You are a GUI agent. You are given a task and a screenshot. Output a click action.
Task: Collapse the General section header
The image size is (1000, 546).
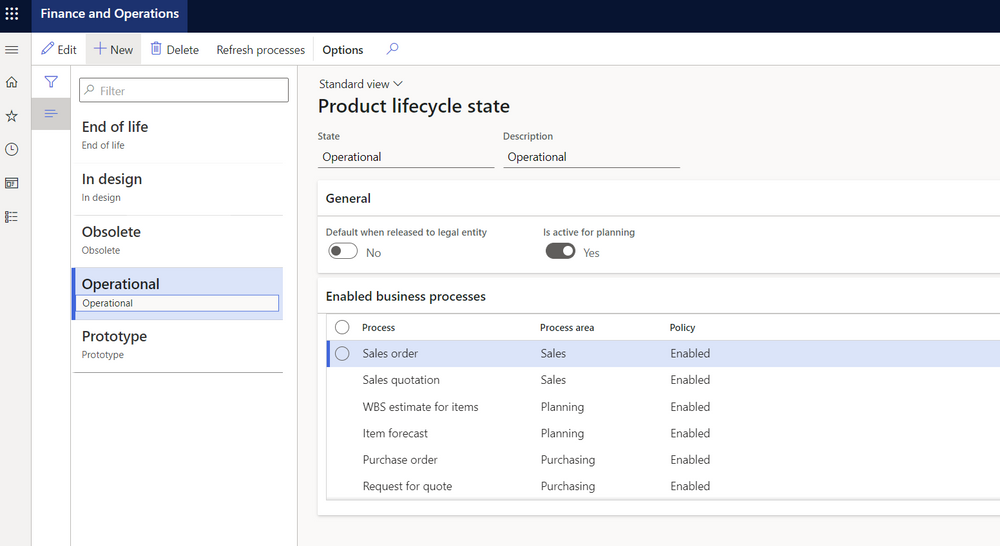348,198
